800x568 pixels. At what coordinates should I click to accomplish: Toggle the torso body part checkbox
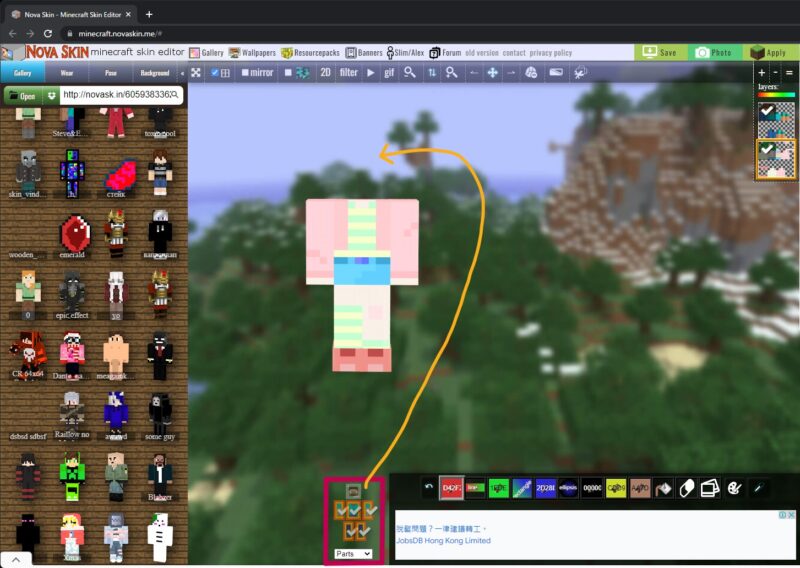[x=354, y=510]
